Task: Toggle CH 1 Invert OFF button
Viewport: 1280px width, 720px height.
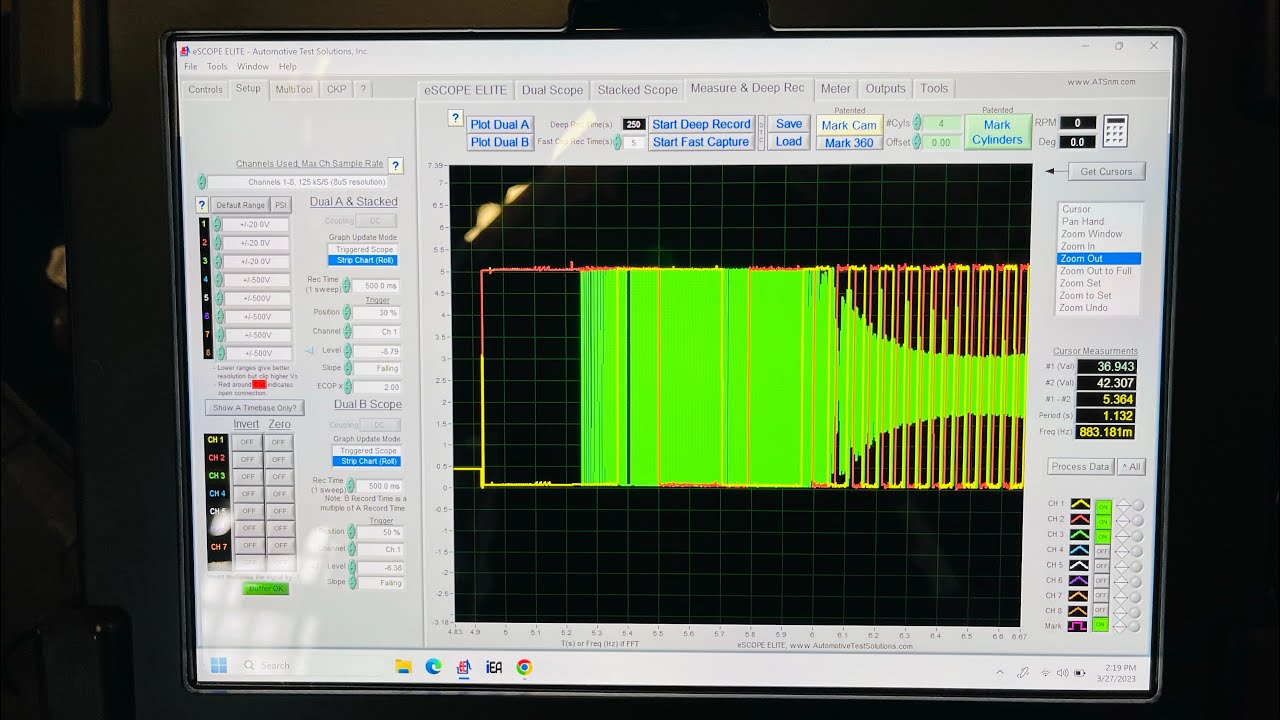Action: pyautogui.click(x=247, y=442)
